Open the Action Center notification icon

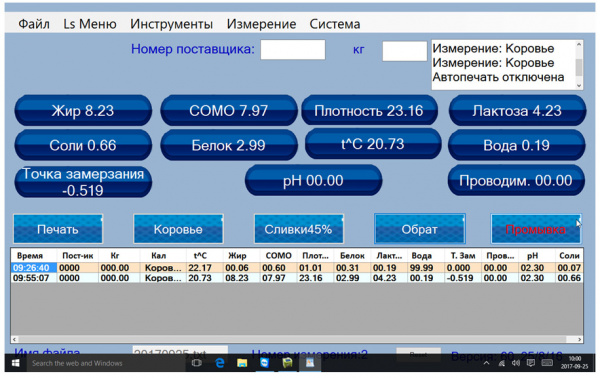pos(530,363)
